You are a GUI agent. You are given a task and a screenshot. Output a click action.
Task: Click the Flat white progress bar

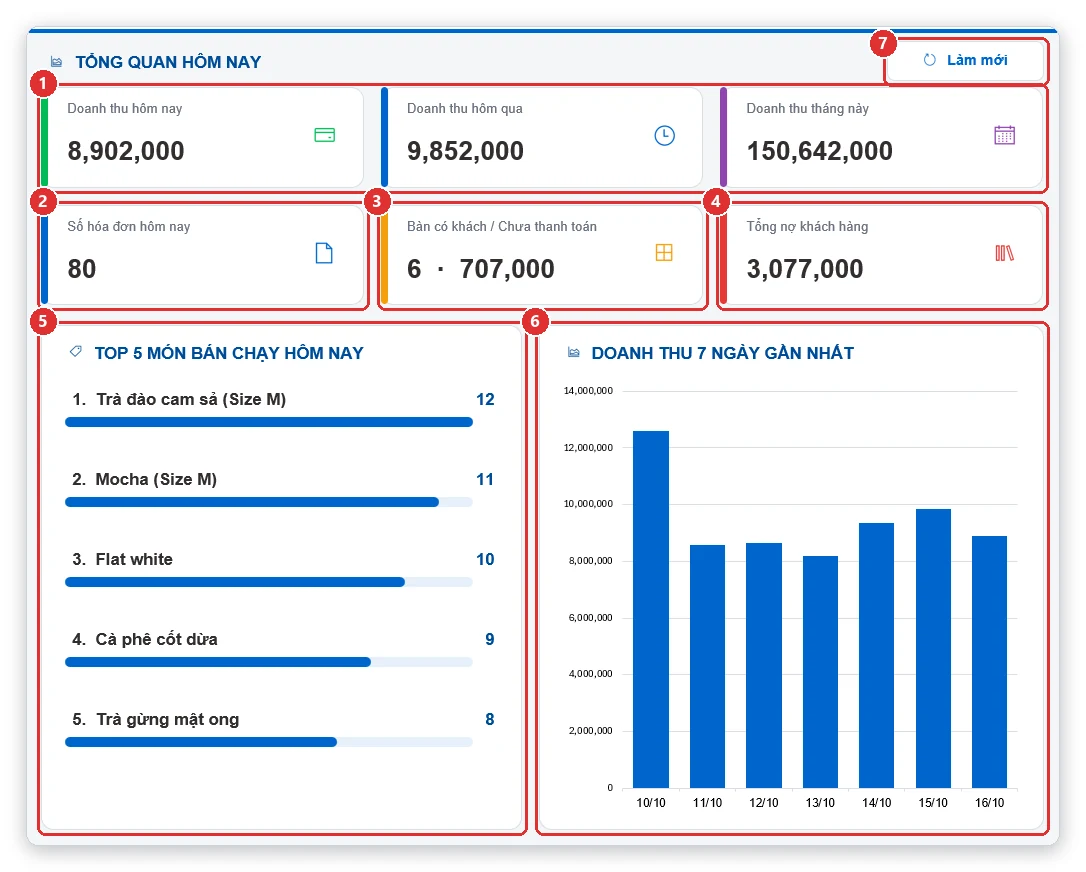click(x=269, y=582)
